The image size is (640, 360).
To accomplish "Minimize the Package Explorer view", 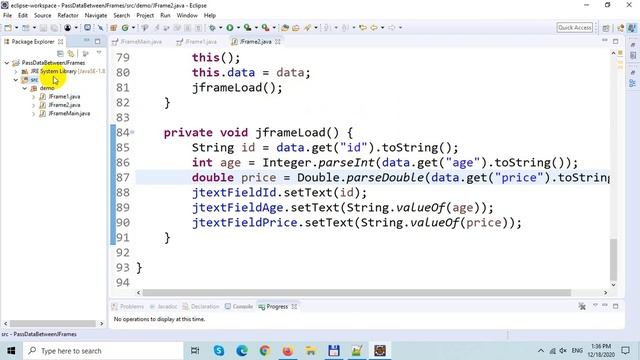I will [87, 41].
